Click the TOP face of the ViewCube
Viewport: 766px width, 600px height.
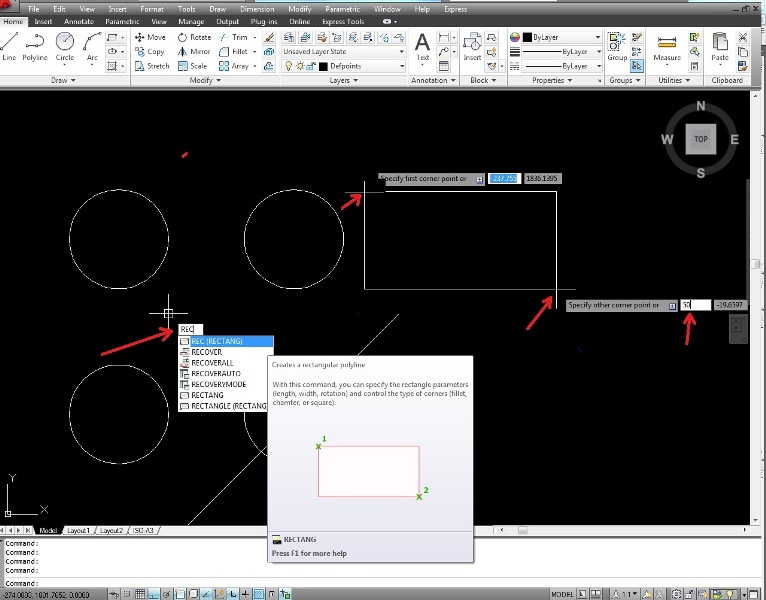pos(701,139)
